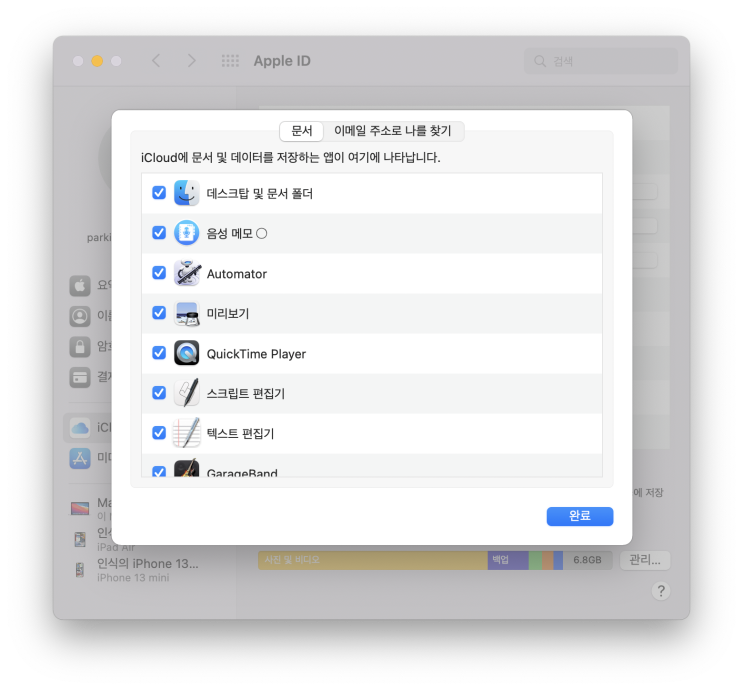Click the Automator robot icon
743x690 pixels.
(187, 273)
